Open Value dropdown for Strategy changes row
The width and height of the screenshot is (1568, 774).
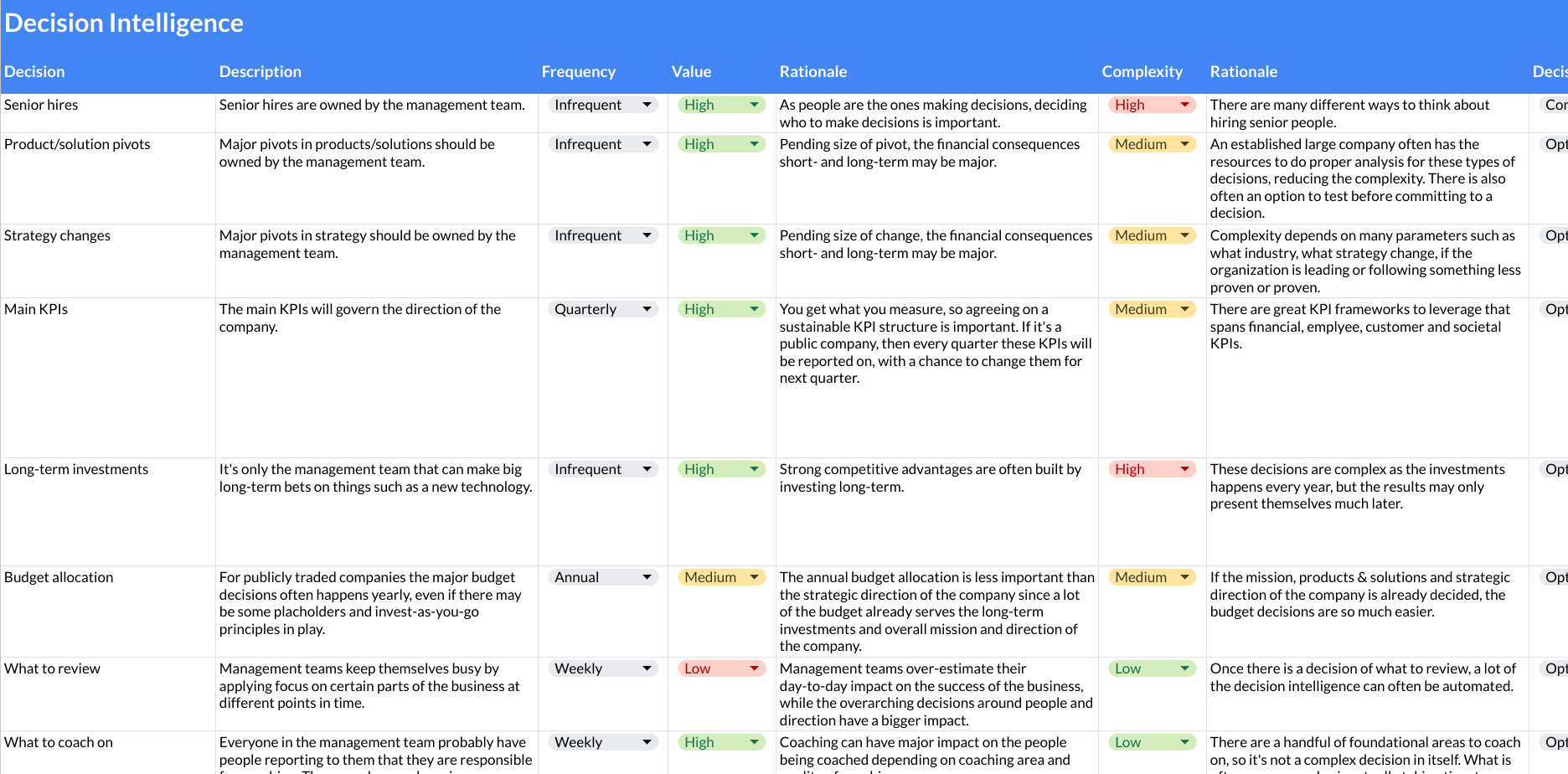(721, 235)
